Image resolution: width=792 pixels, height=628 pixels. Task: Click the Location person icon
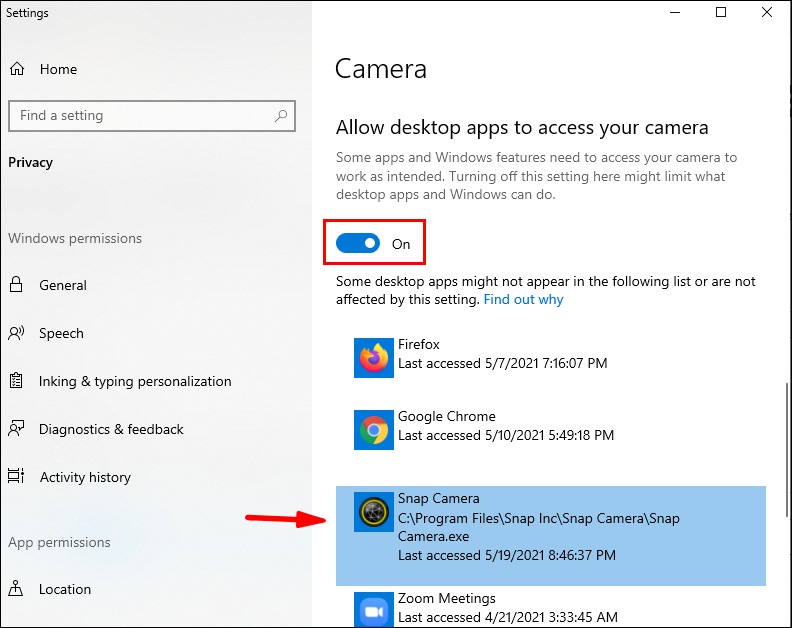click(16, 588)
